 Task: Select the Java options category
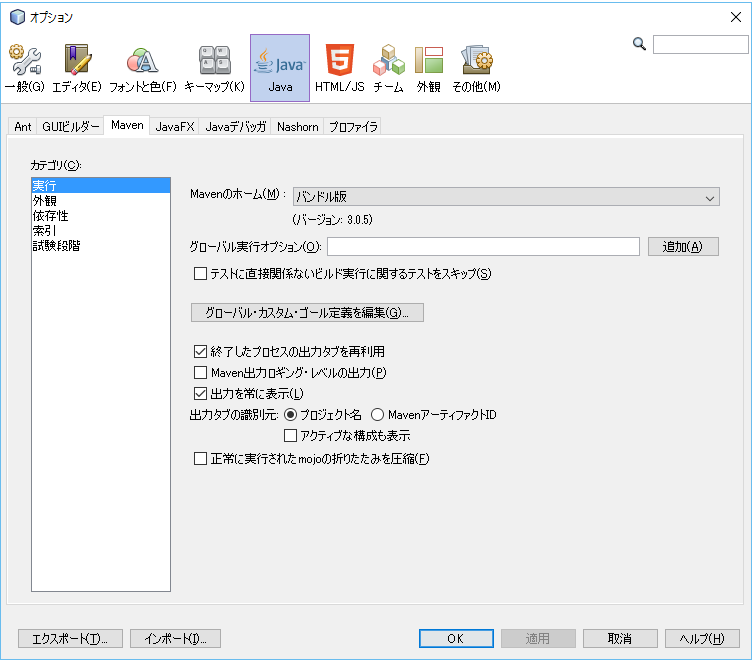[280, 68]
